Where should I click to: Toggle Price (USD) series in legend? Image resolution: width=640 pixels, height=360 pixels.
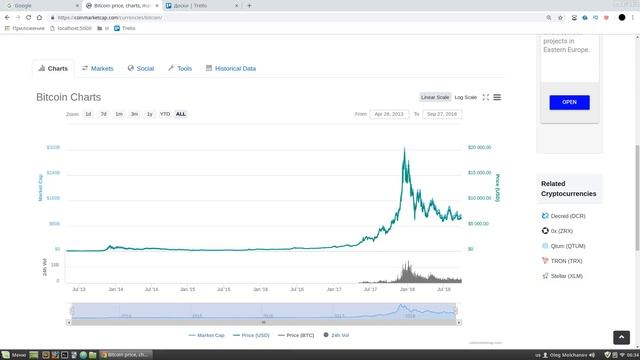(x=251, y=335)
